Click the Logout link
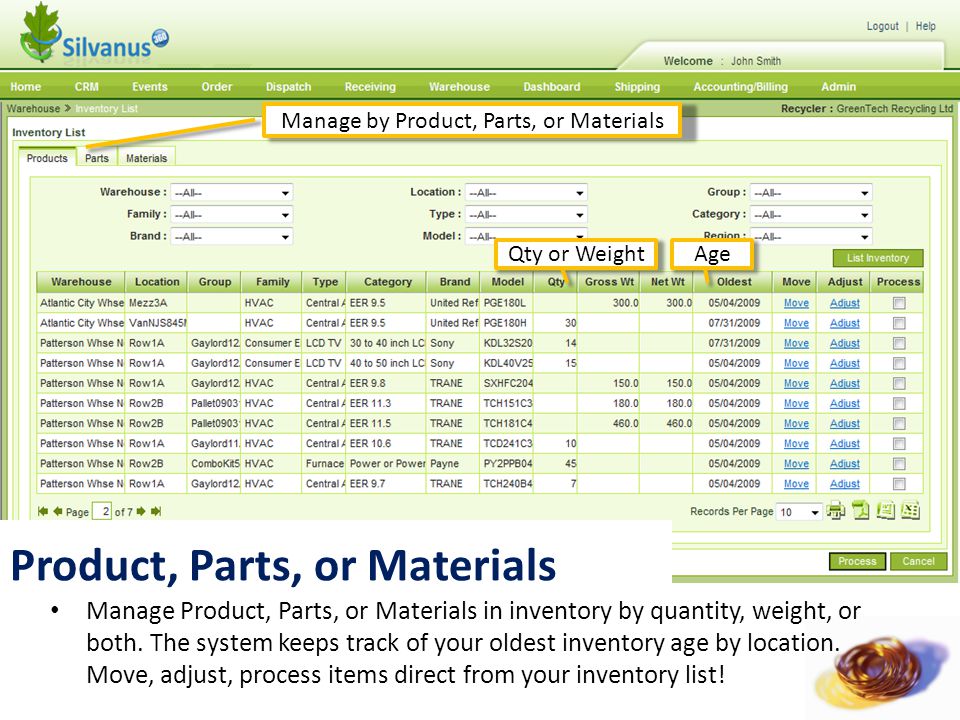 pyautogui.click(x=882, y=26)
